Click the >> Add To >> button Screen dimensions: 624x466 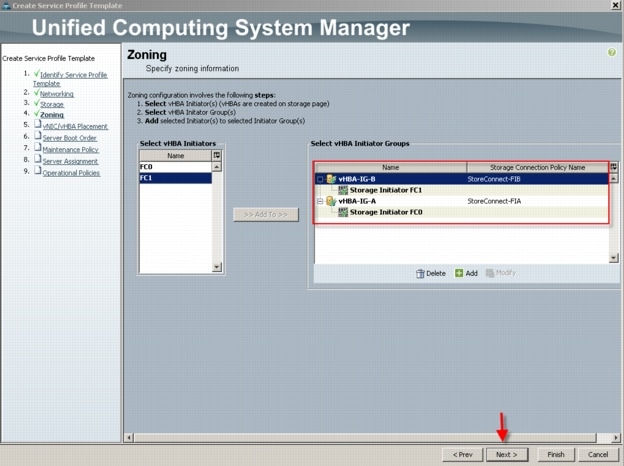pyautogui.click(x=266, y=214)
